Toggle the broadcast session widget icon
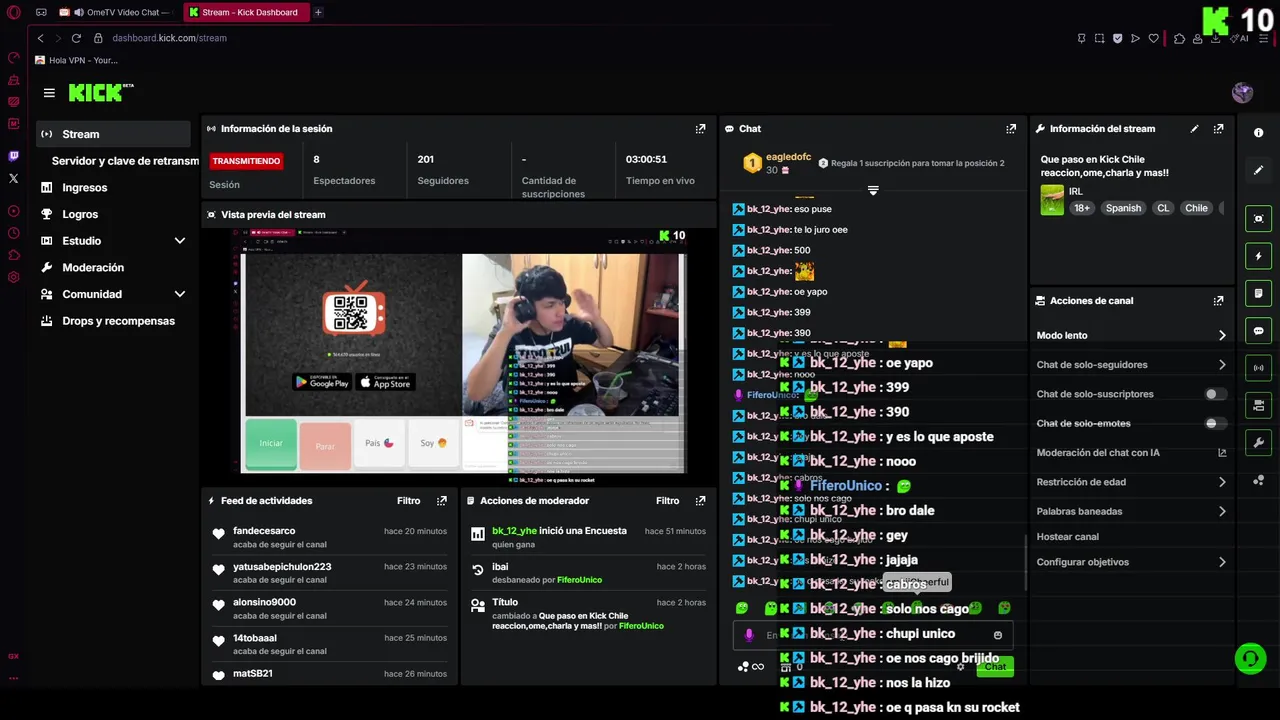The image size is (1280, 720). point(1258,368)
